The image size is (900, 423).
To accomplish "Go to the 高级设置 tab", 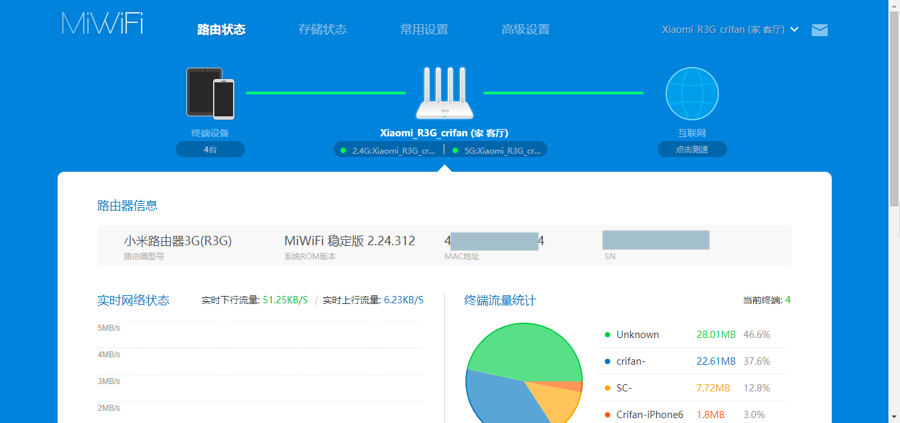I will pyautogui.click(x=525, y=30).
